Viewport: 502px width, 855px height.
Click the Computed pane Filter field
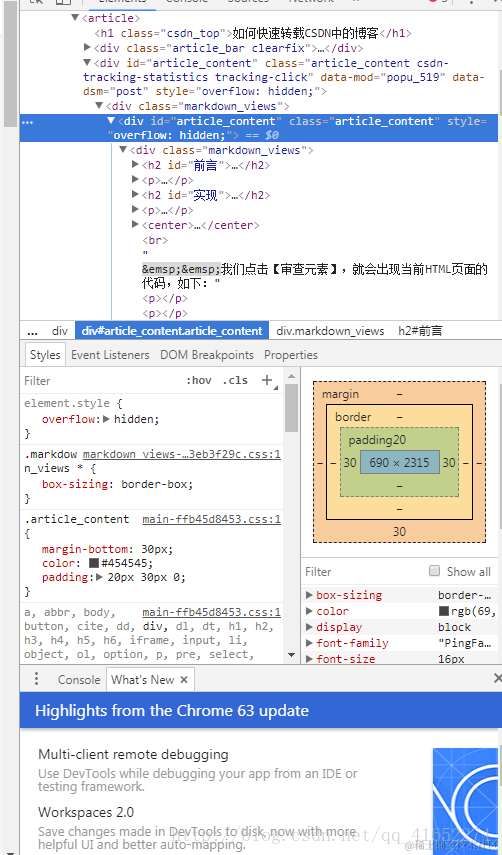(362, 571)
